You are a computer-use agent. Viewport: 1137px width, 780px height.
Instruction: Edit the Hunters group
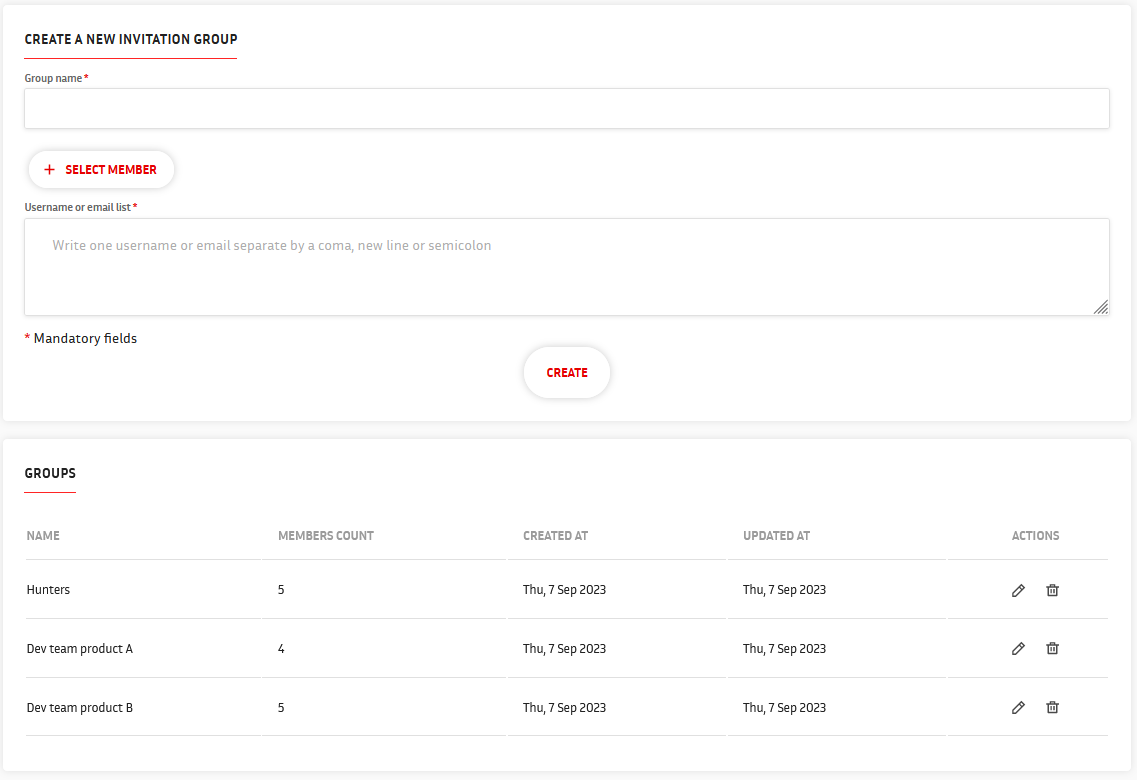pos(1018,590)
